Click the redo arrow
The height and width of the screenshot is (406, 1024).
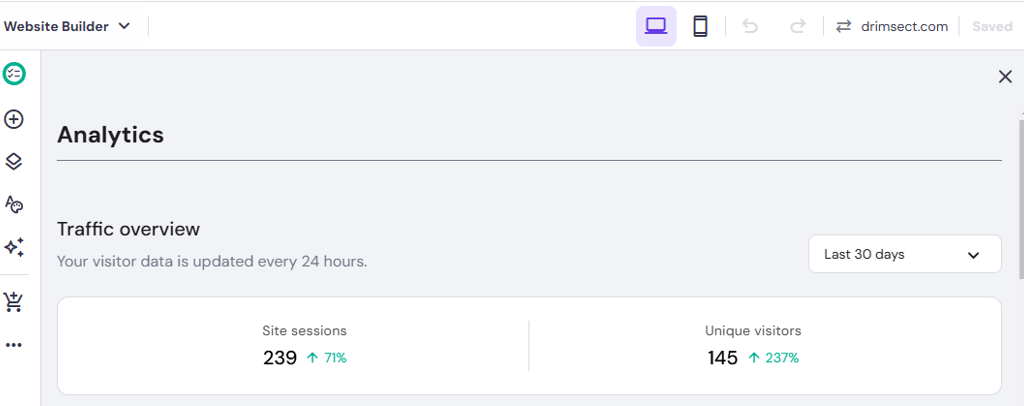797,26
